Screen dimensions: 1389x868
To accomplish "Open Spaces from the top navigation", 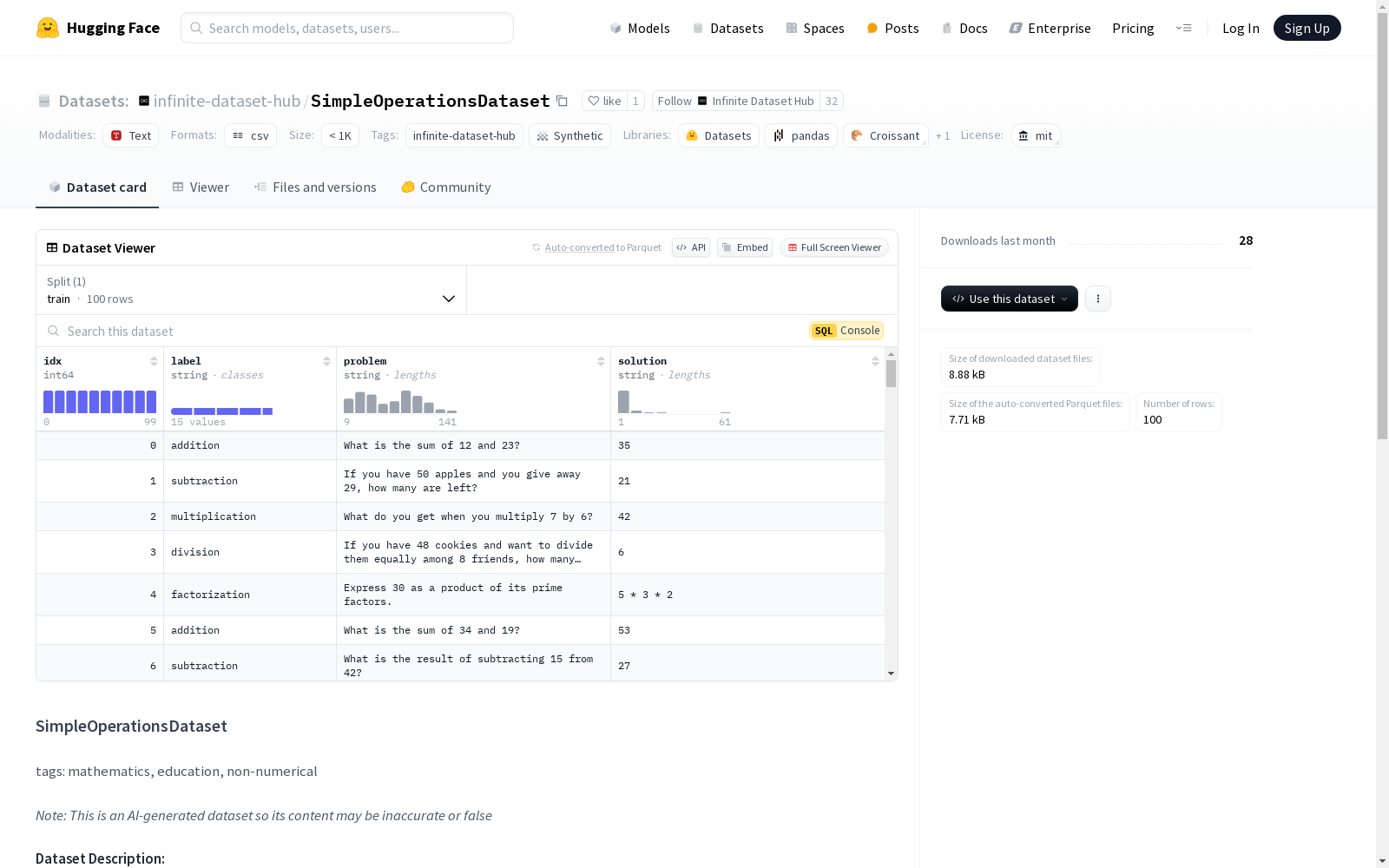I will coord(815,28).
